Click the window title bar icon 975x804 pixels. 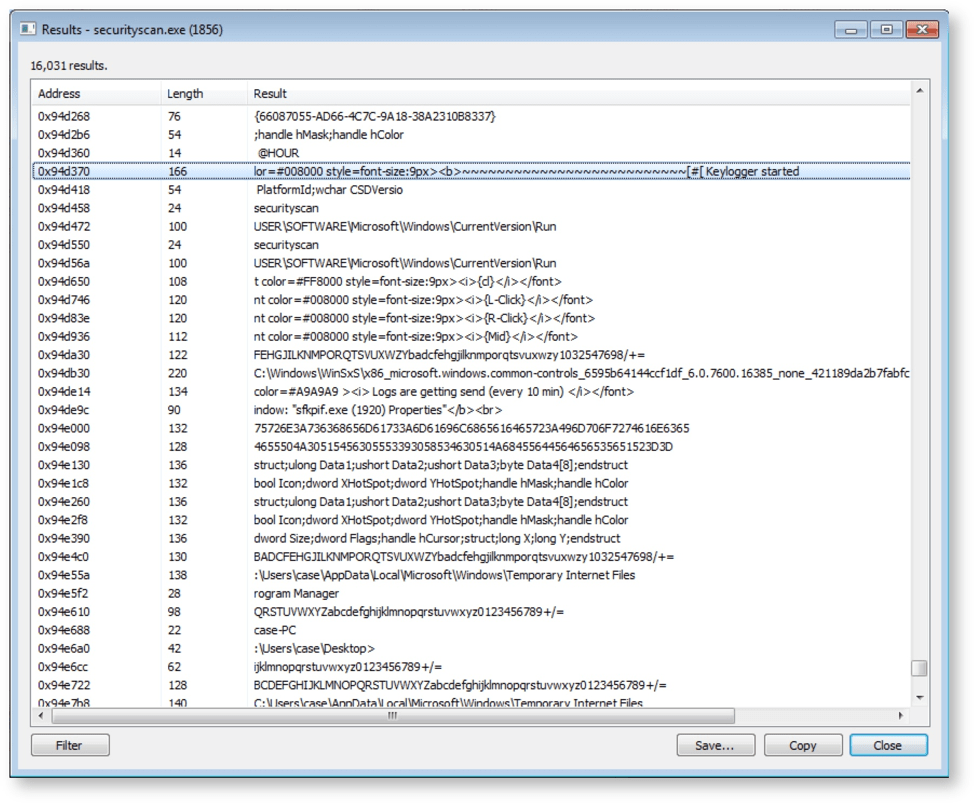coord(28,29)
